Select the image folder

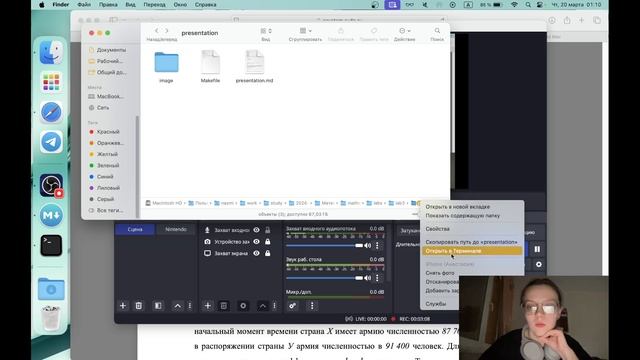pyautogui.click(x=166, y=67)
